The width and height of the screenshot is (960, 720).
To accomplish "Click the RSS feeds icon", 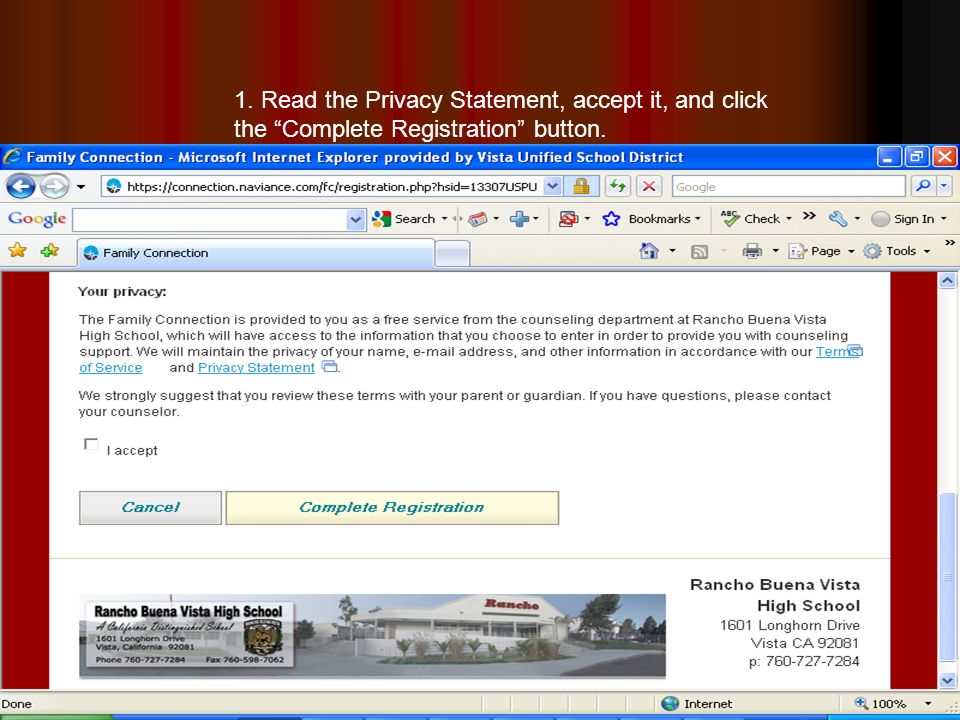I will 699,252.
